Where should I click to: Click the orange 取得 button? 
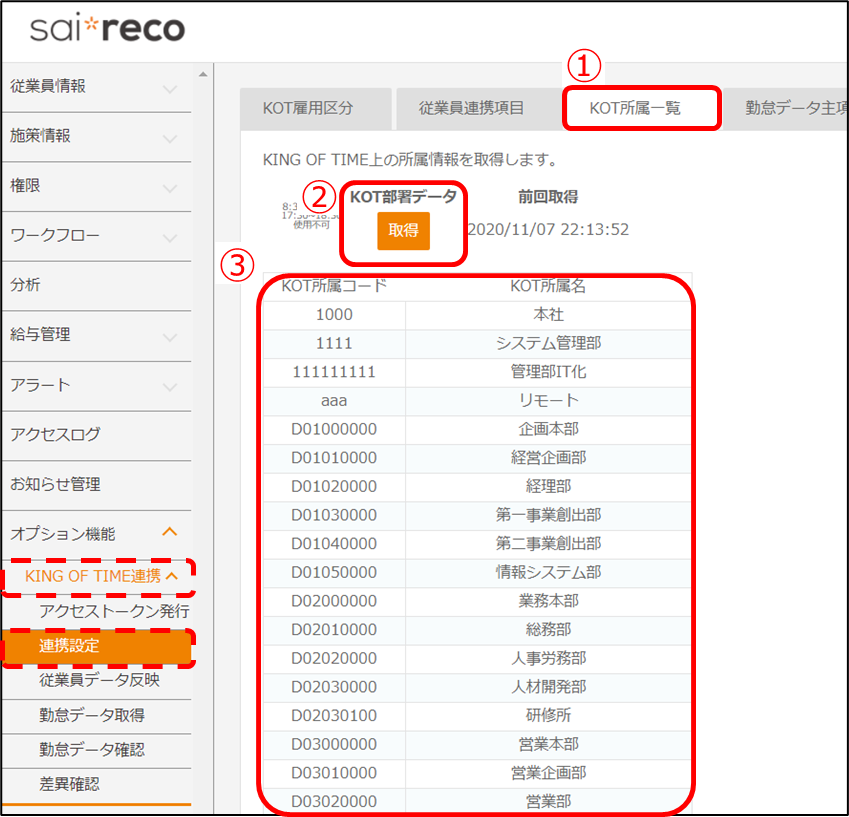pyautogui.click(x=403, y=231)
